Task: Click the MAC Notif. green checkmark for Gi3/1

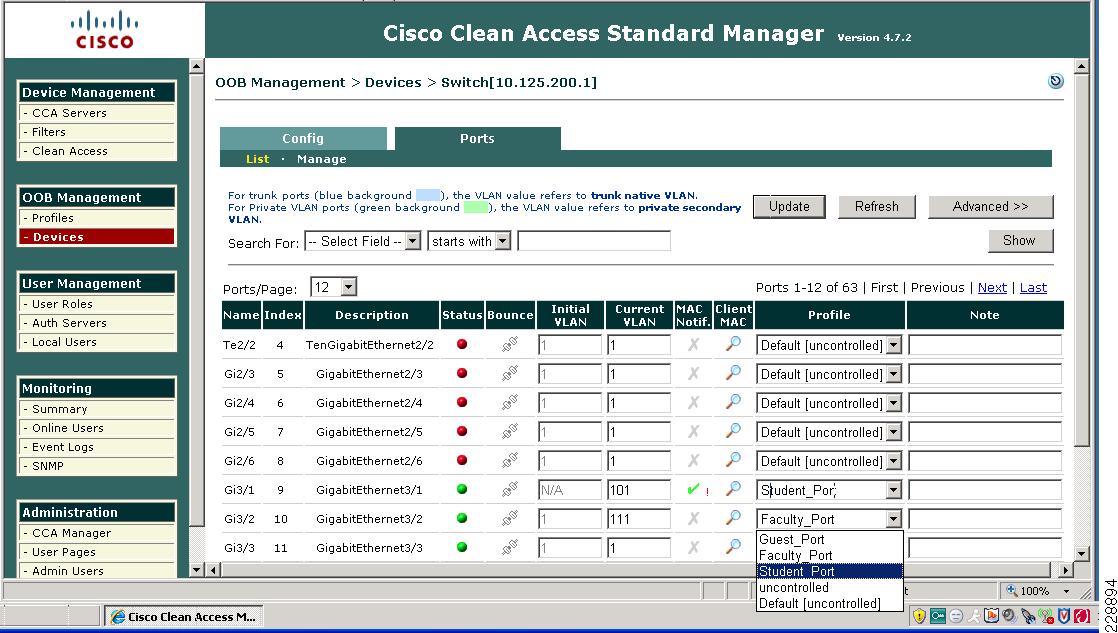Action: tap(692, 490)
